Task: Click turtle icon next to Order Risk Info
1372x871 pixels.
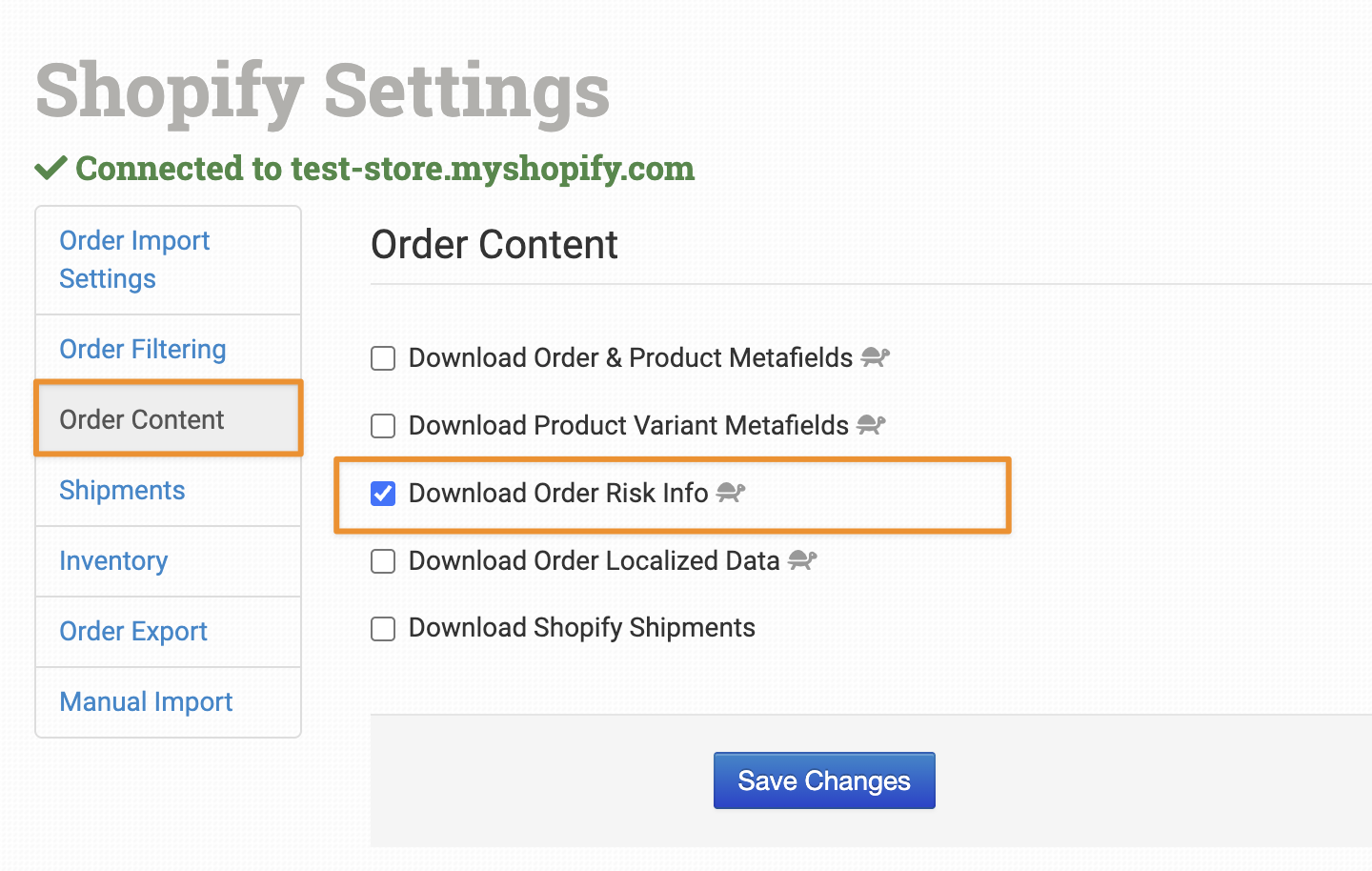Action: pyautogui.click(x=731, y=493)
